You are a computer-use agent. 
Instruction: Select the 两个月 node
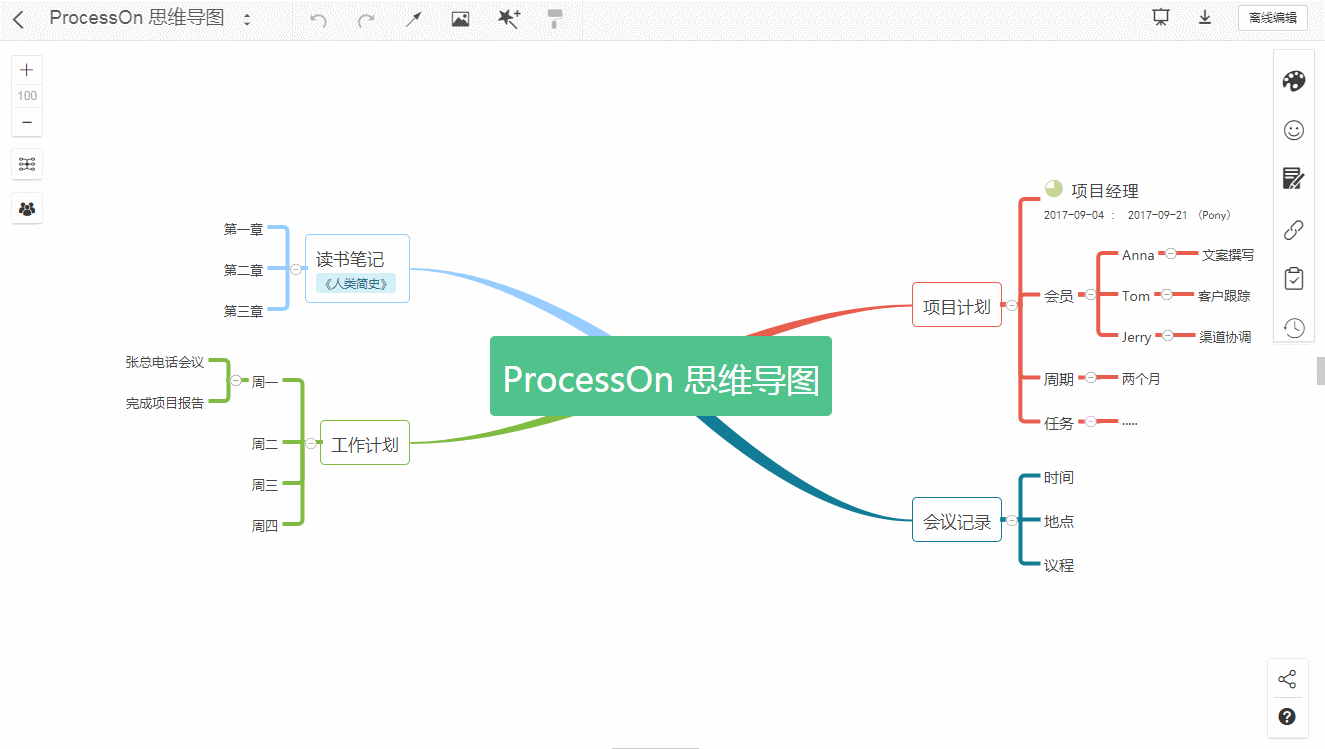click(x=1141, y=379)
